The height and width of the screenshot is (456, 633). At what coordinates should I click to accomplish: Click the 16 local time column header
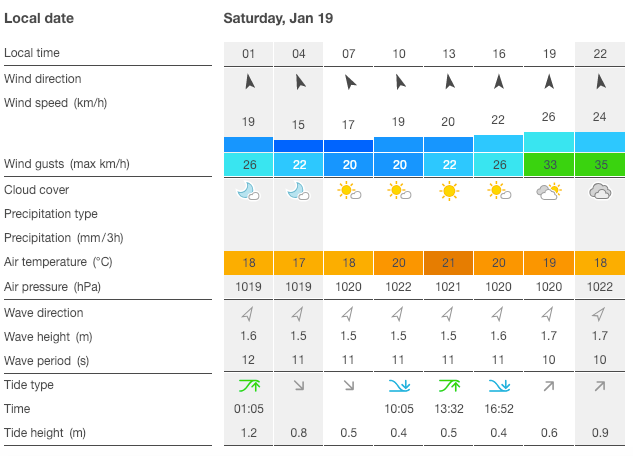pos(499,53)
